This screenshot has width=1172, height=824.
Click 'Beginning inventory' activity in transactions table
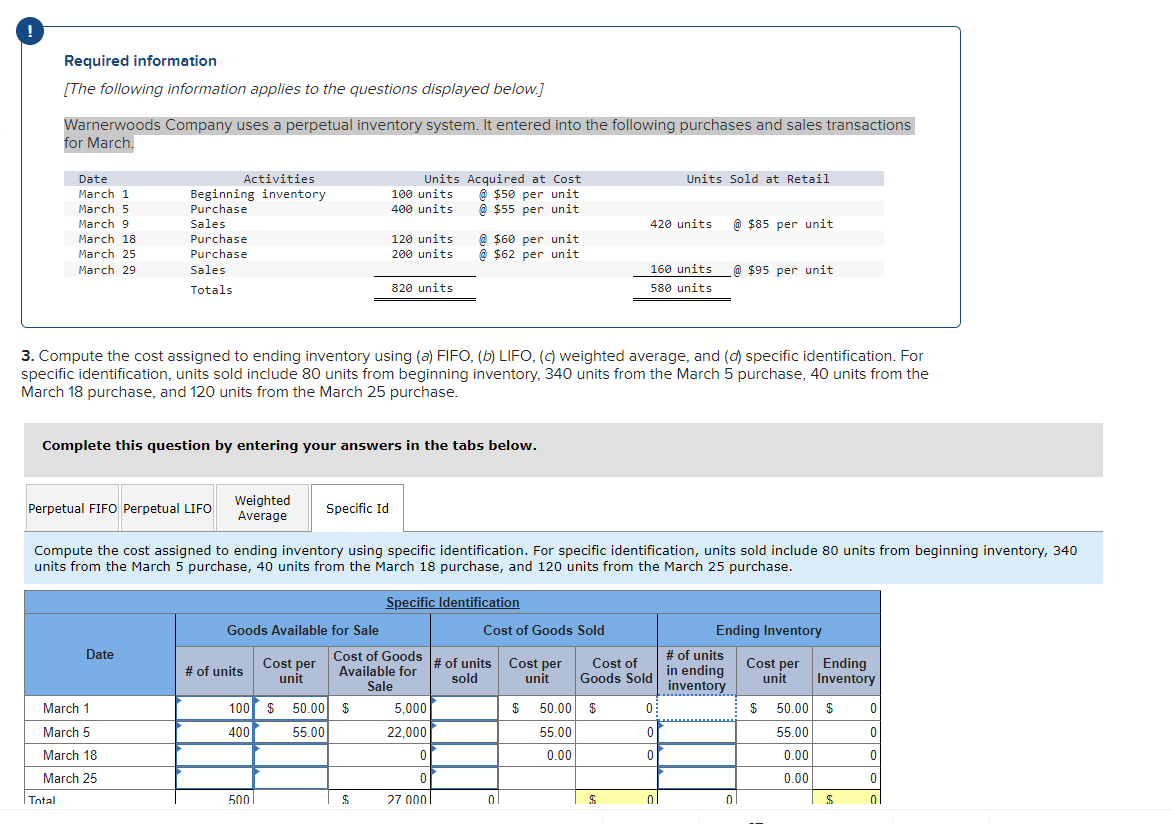tap(258, 194)
